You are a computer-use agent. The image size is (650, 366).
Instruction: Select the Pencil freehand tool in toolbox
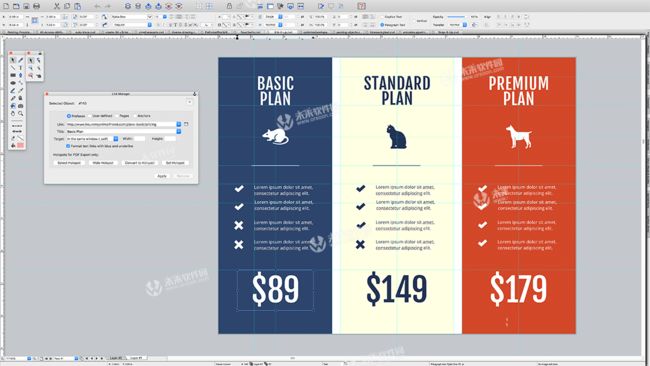click(13, 91)
